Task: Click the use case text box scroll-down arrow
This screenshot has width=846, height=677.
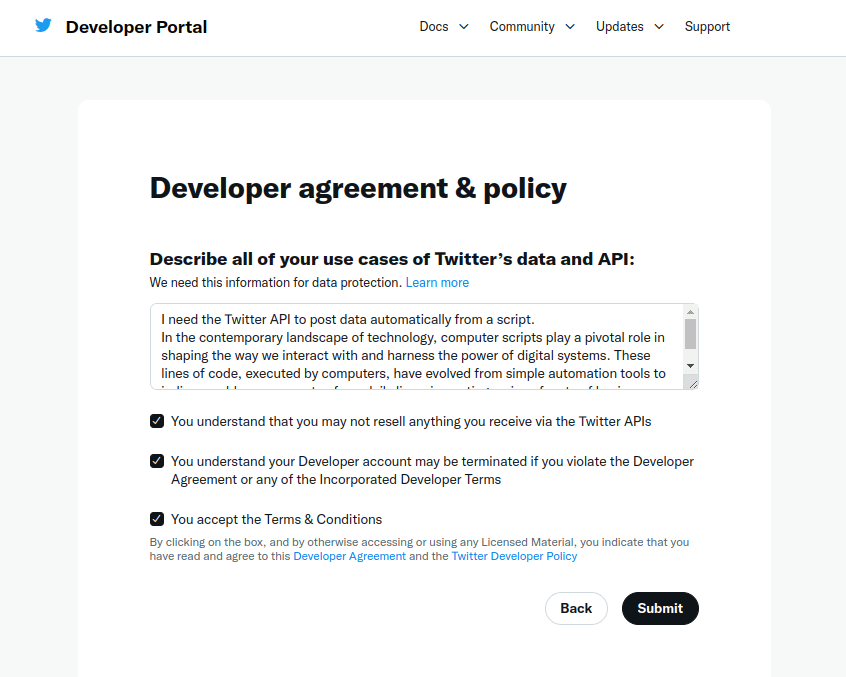Action: [689, 366]
